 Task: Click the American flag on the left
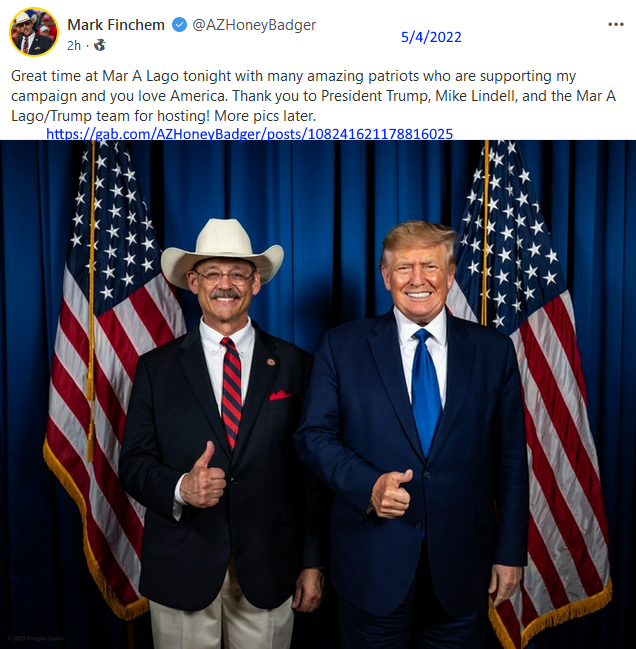point(108,373)
